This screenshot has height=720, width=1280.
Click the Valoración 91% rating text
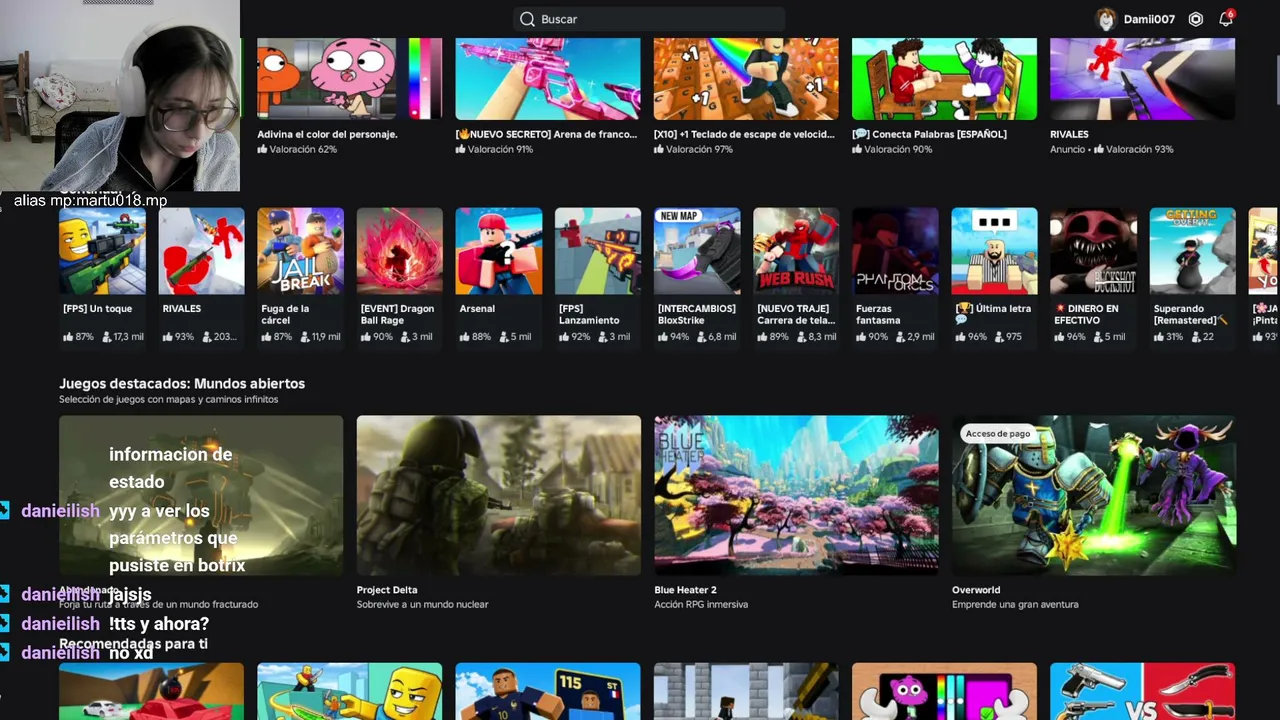coord(500,149)
